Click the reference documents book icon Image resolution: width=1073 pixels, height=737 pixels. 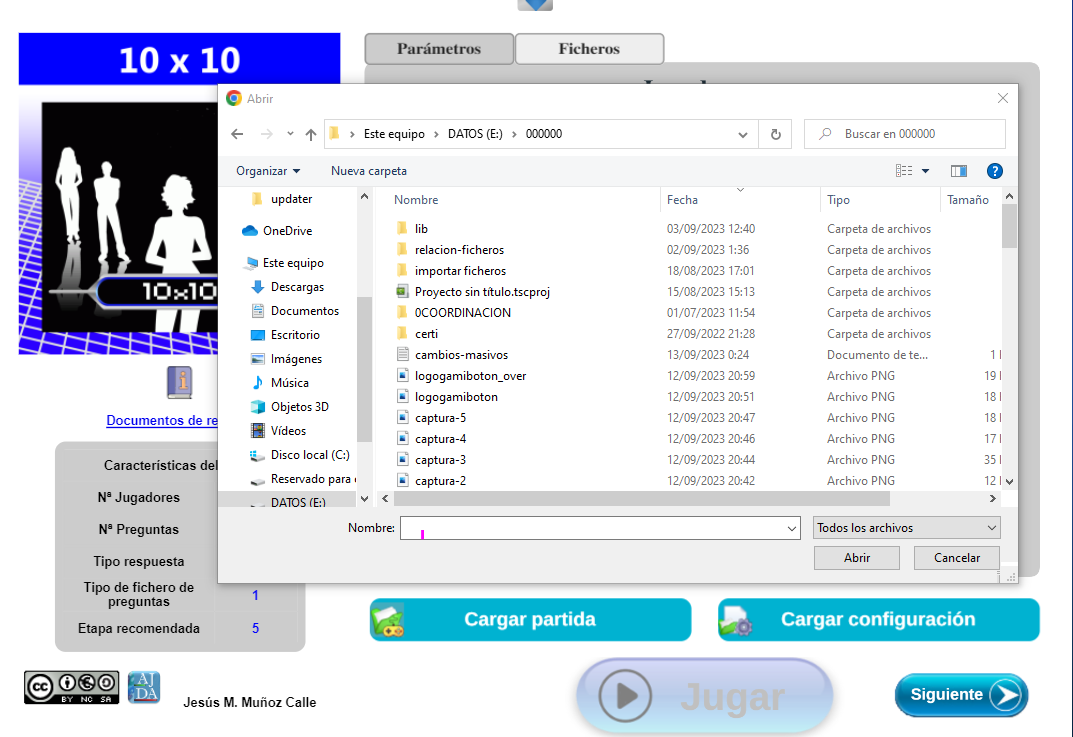coord(179,382)
